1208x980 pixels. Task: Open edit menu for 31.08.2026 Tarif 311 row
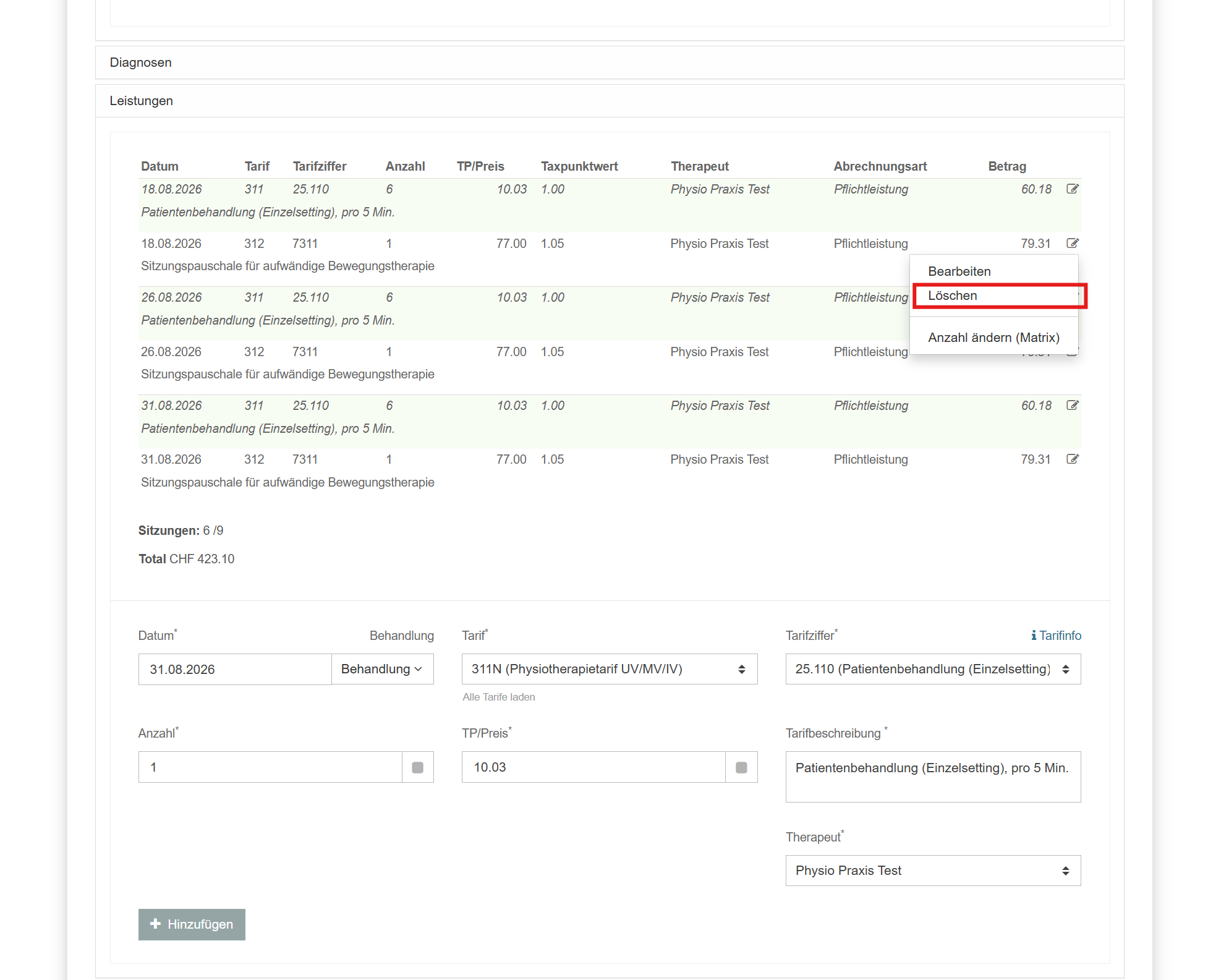pyautogui.click(x=1073, y=406)
